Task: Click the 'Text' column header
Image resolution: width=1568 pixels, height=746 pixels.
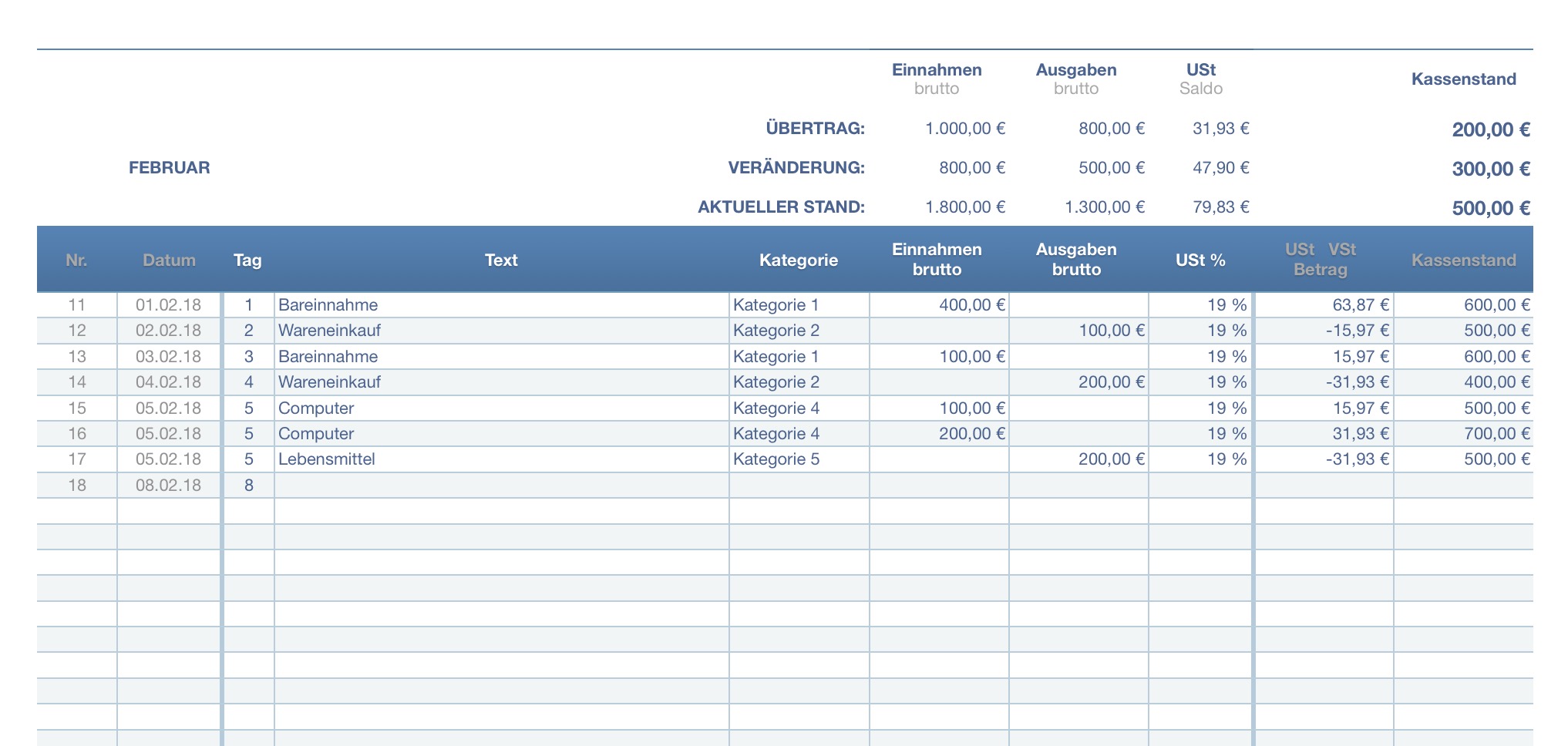Action: click(501, 260)
